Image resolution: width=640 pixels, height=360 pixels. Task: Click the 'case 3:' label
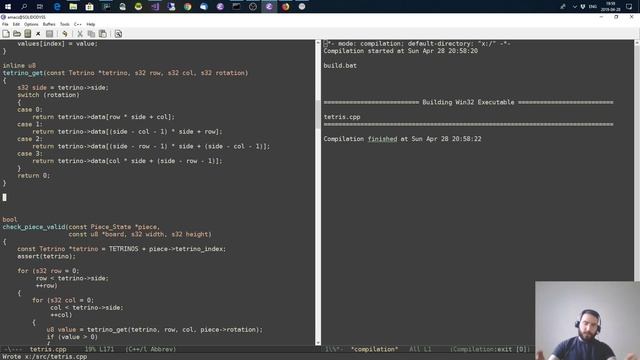point(30,154)
